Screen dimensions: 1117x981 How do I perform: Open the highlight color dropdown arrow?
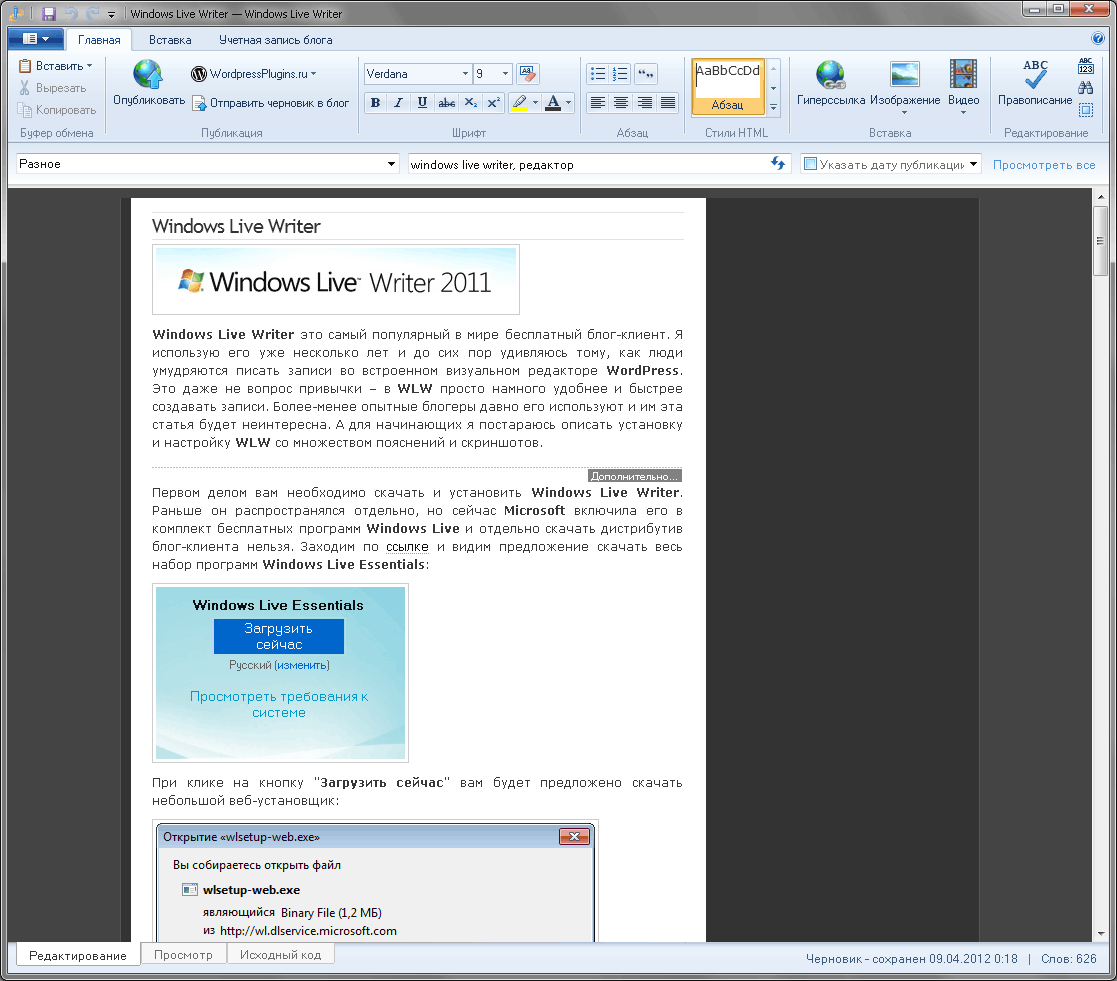536,103
